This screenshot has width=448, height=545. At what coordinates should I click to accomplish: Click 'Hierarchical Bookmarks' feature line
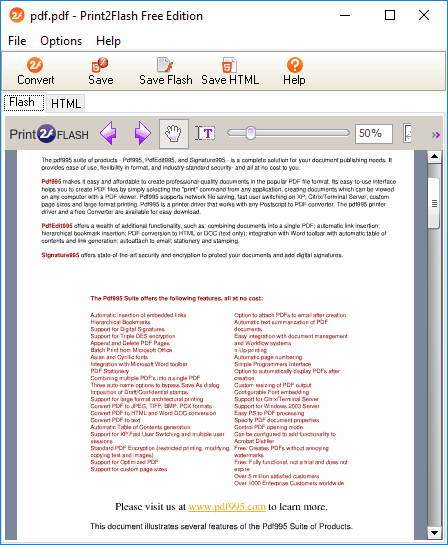click(120, 322)
